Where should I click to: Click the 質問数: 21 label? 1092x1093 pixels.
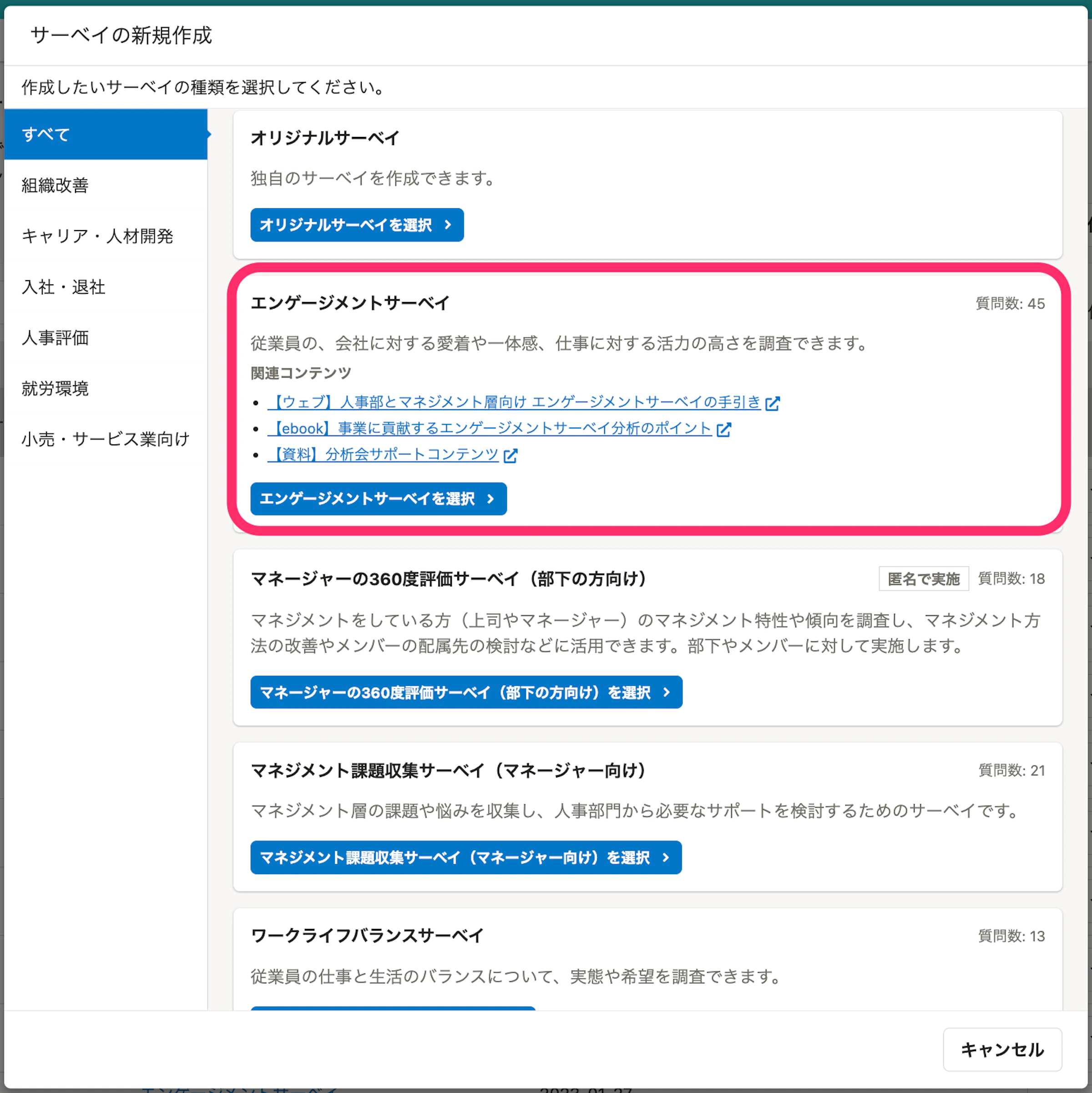click(1011, 771)
